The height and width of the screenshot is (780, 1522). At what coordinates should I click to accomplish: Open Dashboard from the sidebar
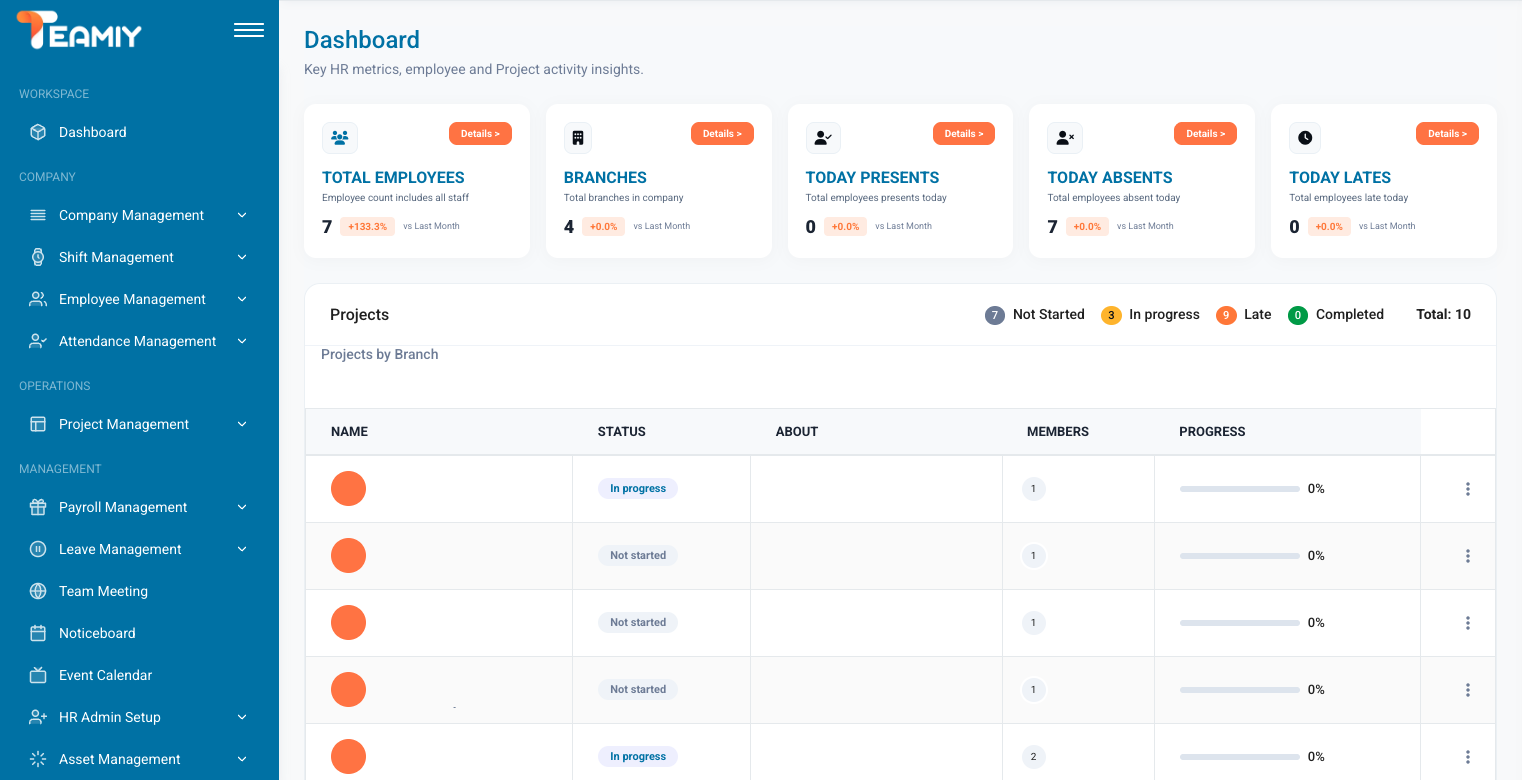coord(92,132)
